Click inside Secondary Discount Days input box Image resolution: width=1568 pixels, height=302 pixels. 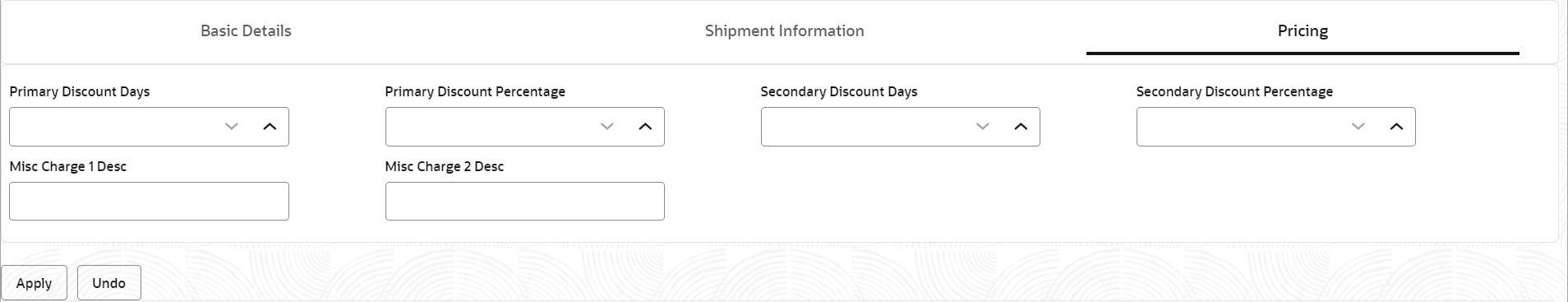point(865,127)
